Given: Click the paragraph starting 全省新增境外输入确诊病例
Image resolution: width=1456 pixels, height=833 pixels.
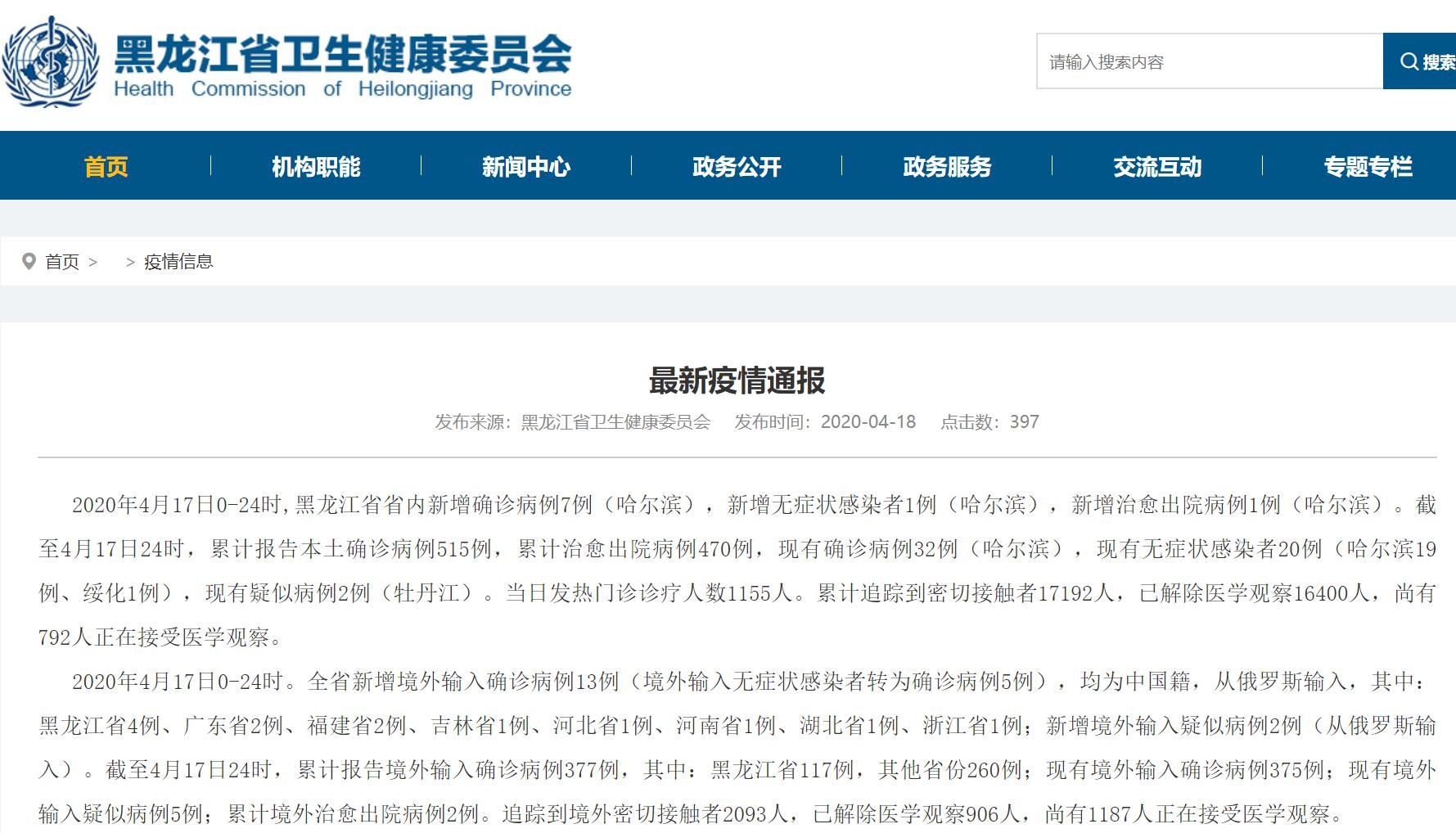Looking at the screenshot, I should (737, 747).
